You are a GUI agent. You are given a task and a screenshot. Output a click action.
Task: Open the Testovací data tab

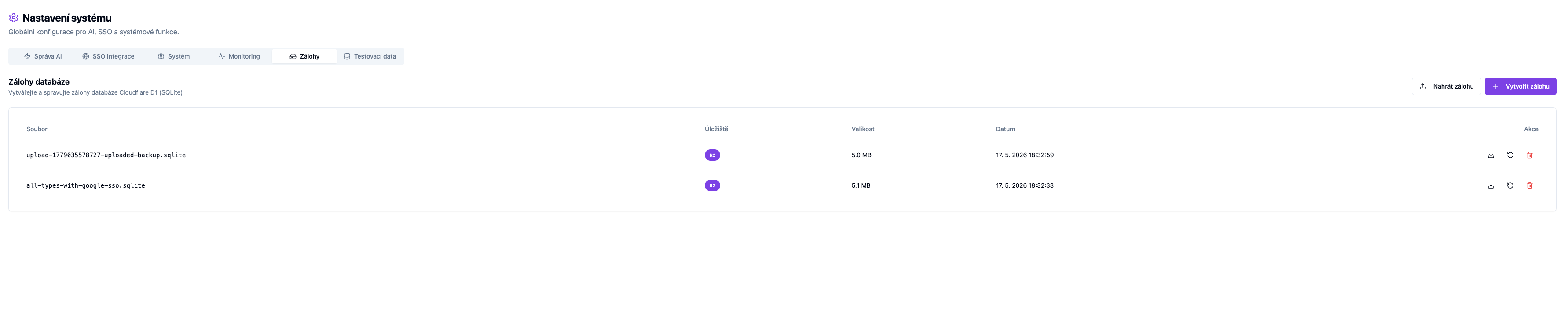coord(370,57)
